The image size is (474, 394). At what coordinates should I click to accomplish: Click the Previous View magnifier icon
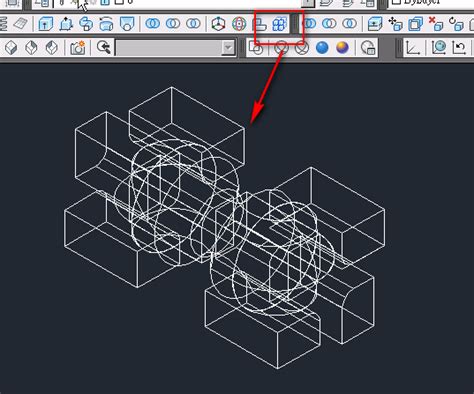pos(103,48)
